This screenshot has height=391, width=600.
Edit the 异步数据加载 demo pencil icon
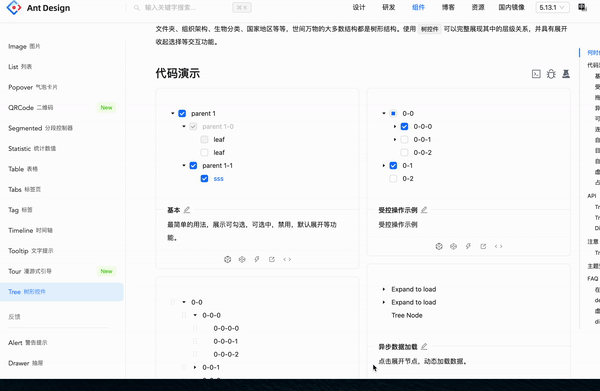[424, 347]
